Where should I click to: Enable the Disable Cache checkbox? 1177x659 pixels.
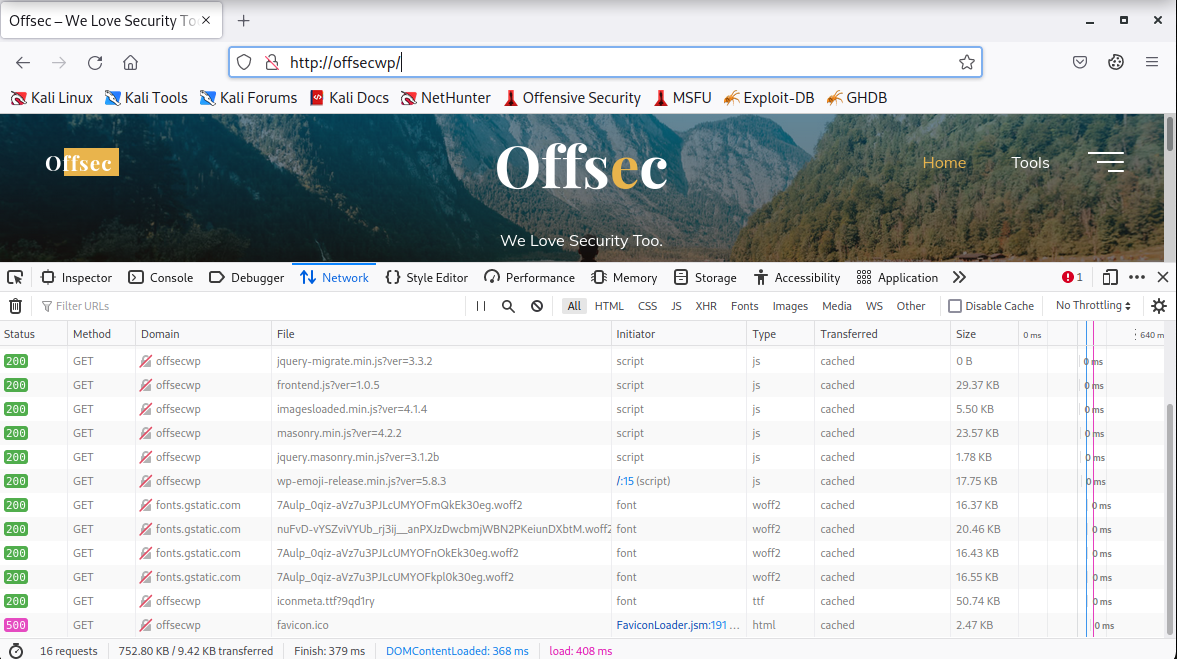(x=955, y=306)
